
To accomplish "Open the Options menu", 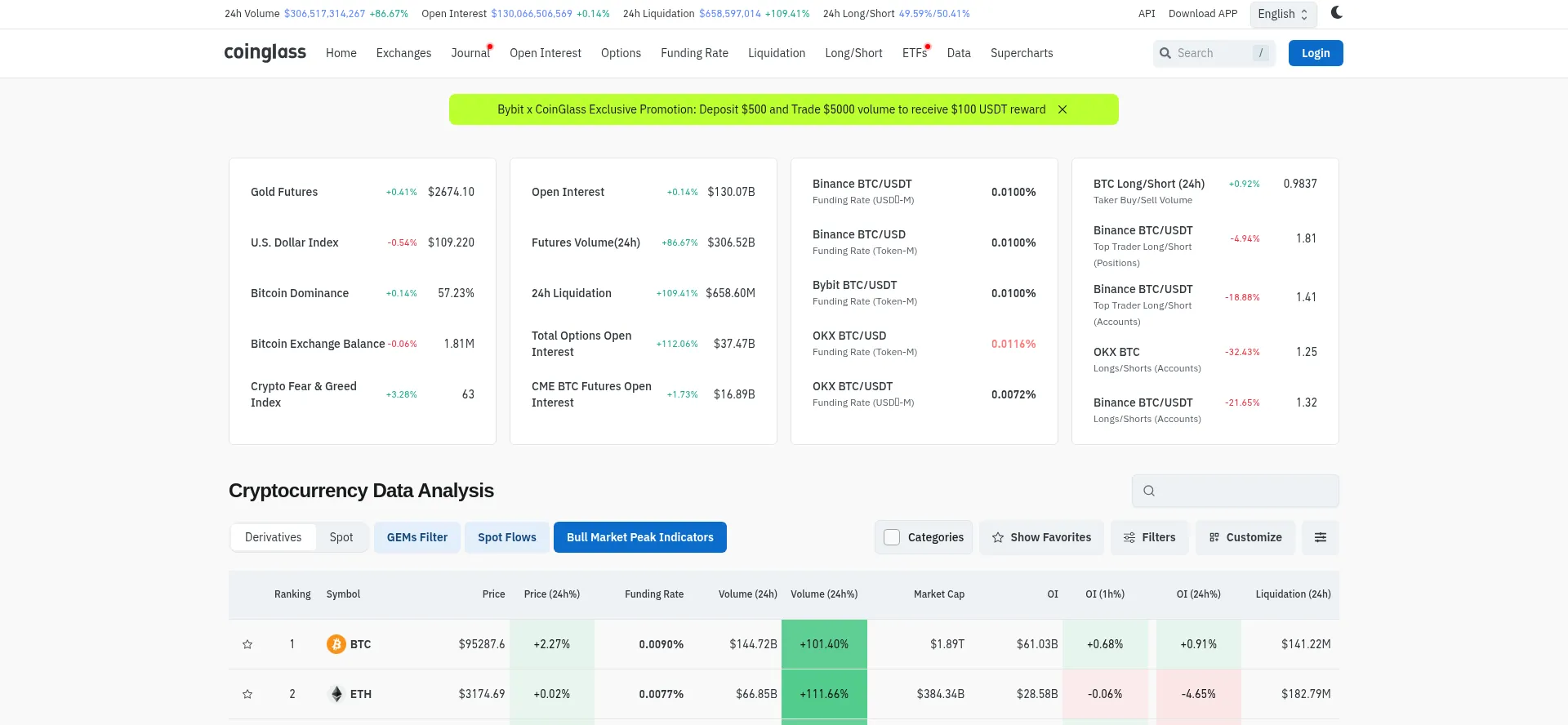I will (621, 53).
